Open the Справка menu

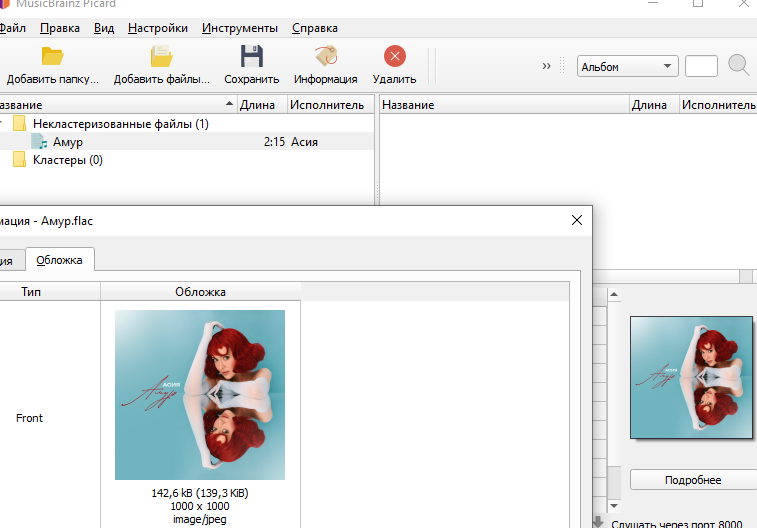[315, 28]
